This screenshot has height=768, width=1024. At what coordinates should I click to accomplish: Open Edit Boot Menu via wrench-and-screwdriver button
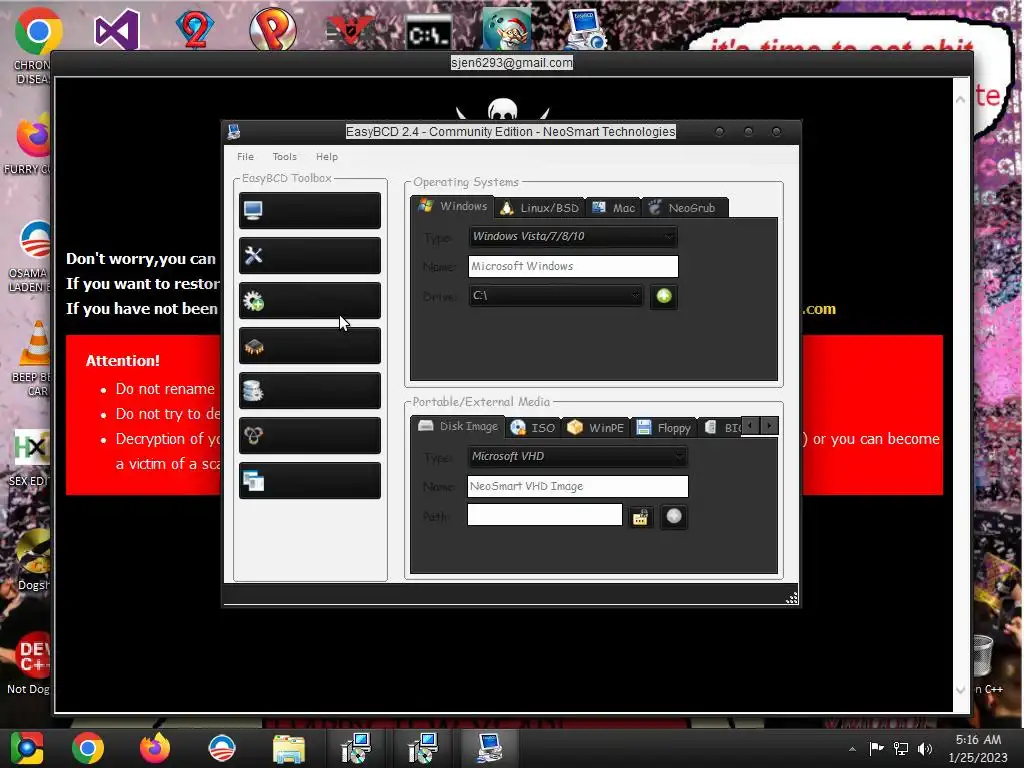310,255
